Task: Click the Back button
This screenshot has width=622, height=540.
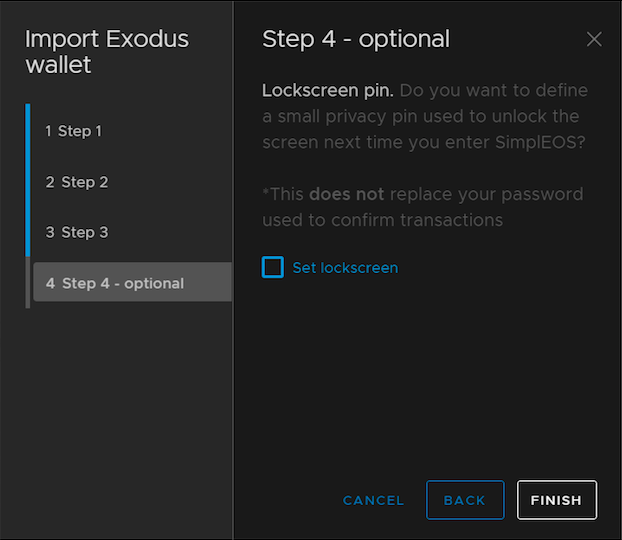Action: click(464, 500)
